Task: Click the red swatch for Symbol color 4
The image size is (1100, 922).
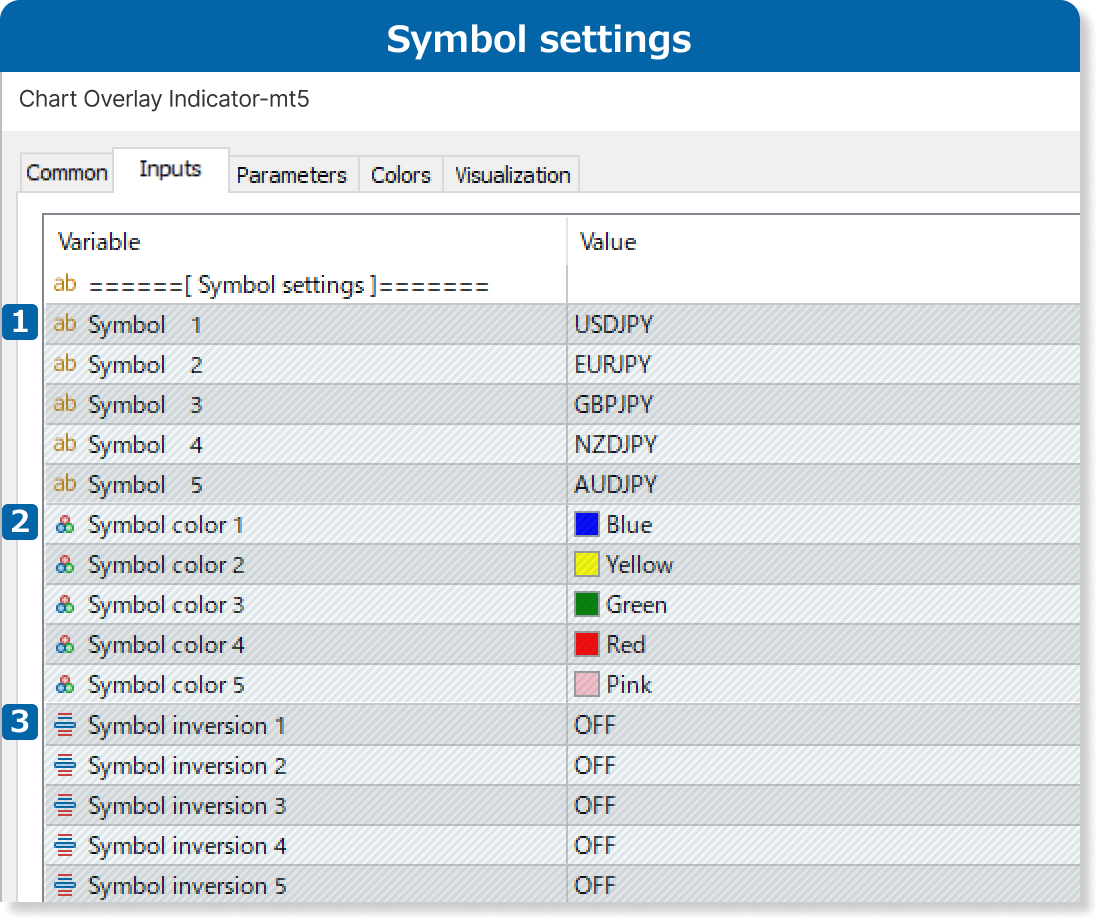Action: (586, 644)
